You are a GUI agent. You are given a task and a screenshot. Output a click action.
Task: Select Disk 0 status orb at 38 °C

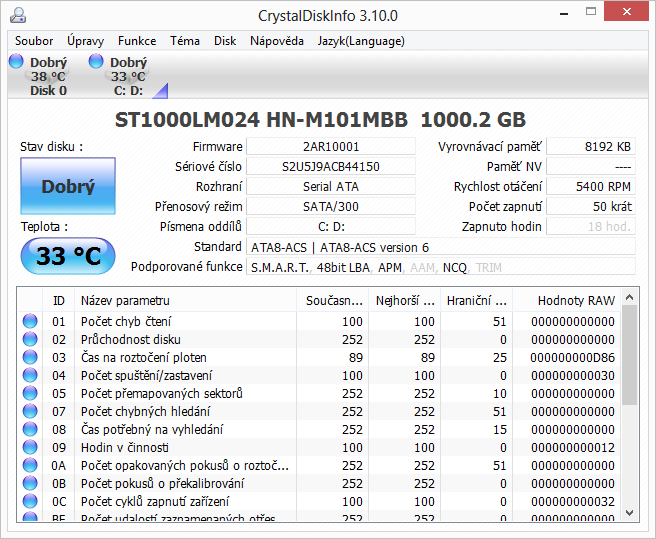(16, 62)
